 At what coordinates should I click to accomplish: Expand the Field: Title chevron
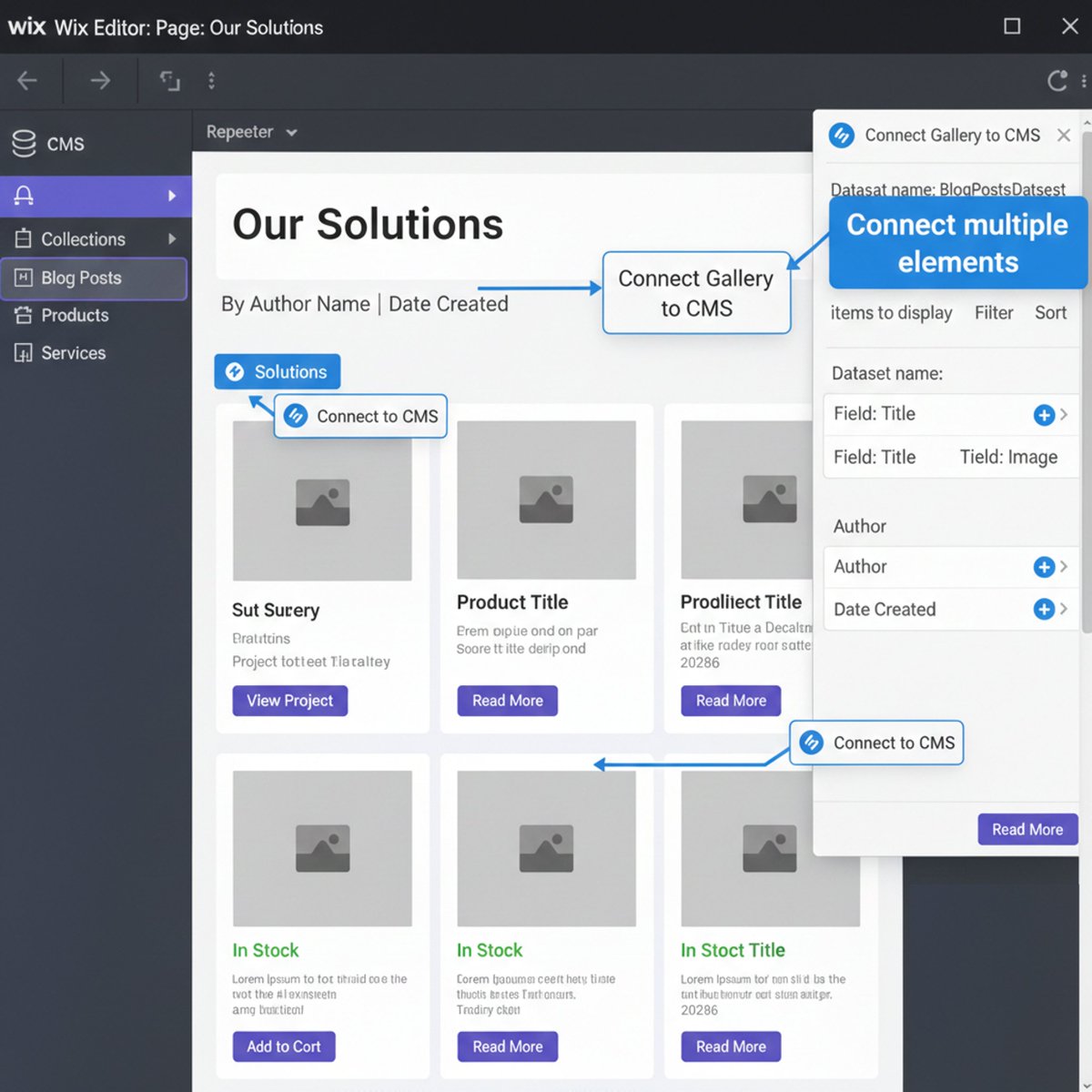(x=1065, y=414)
